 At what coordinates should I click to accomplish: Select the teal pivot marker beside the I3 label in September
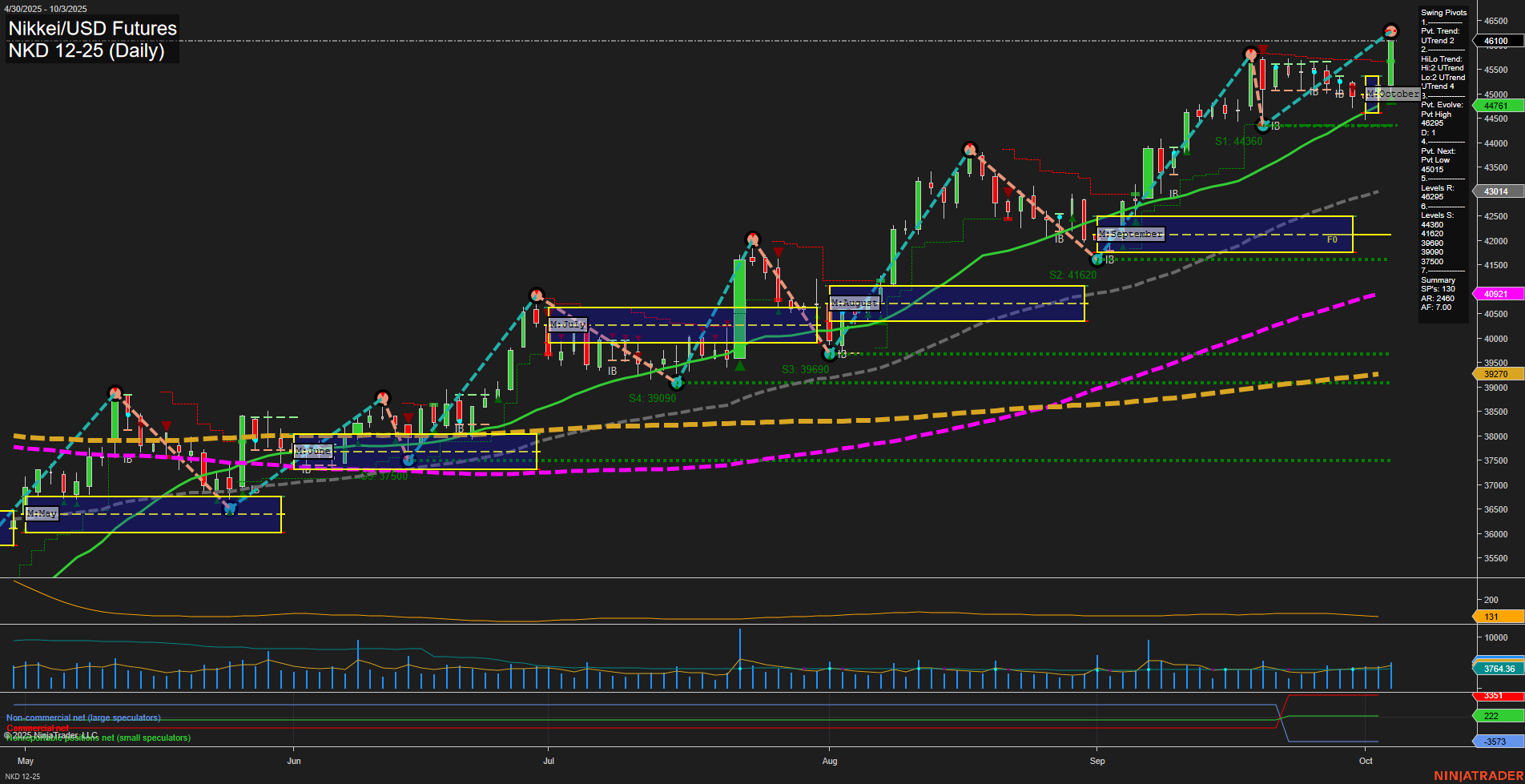tap(1096, 258)
